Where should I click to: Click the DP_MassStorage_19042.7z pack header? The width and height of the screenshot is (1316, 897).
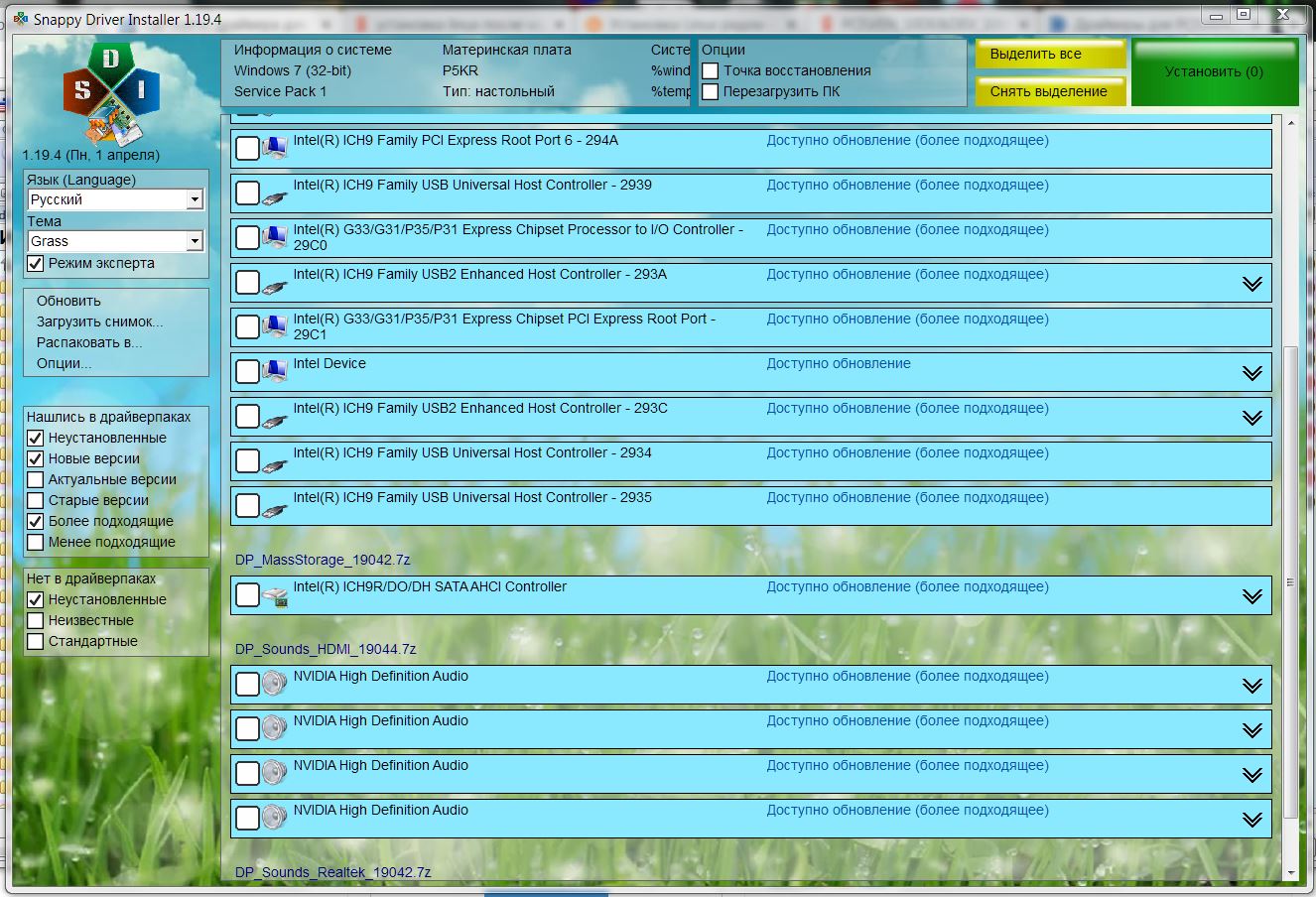(323, 560)
